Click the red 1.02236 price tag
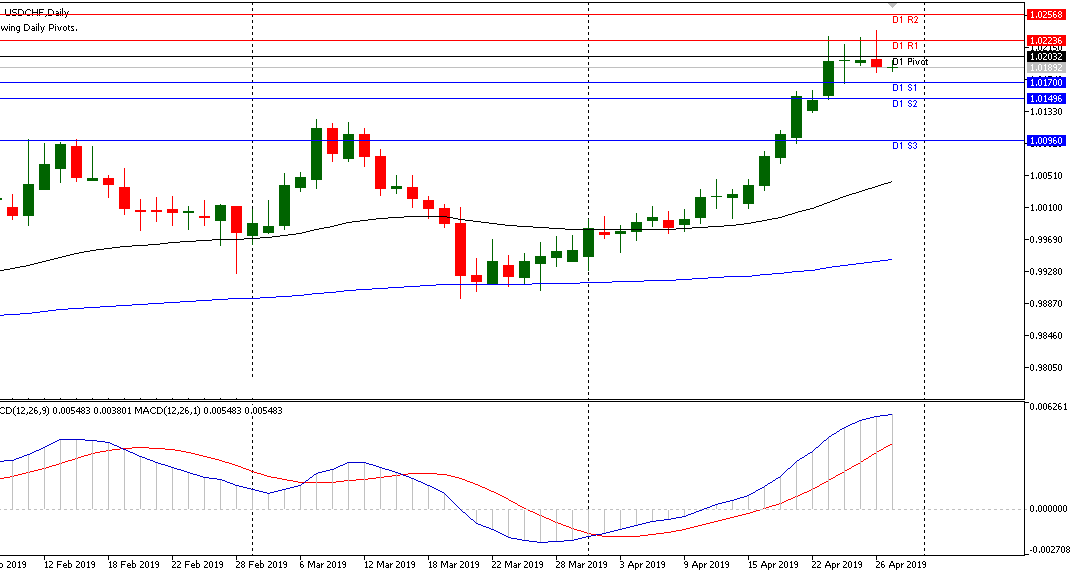The image size is (1075, 575). [1047, 41]
